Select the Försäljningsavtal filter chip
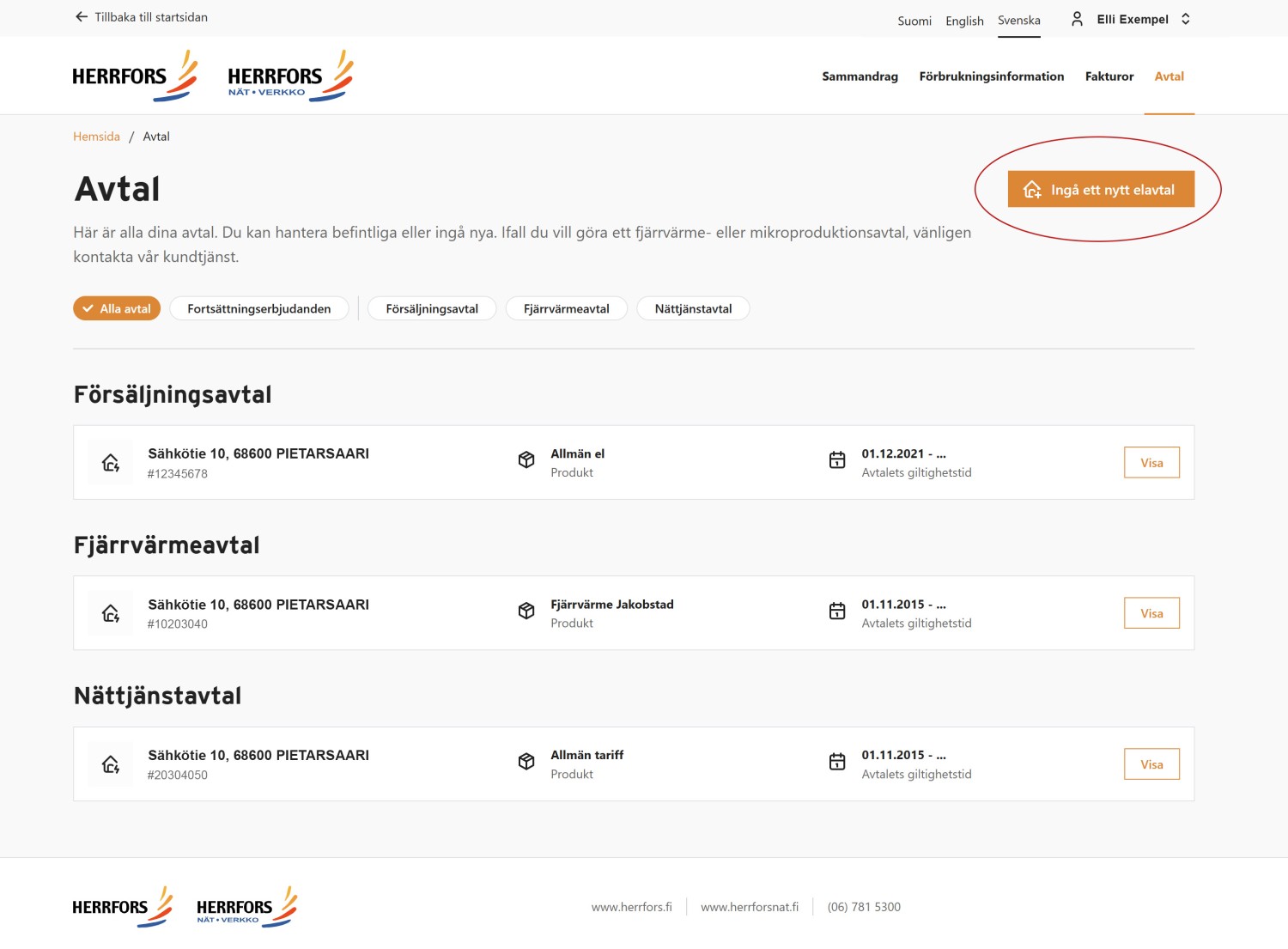The width and height of the screenshot is (1288, 949). (x=432, y=308)
